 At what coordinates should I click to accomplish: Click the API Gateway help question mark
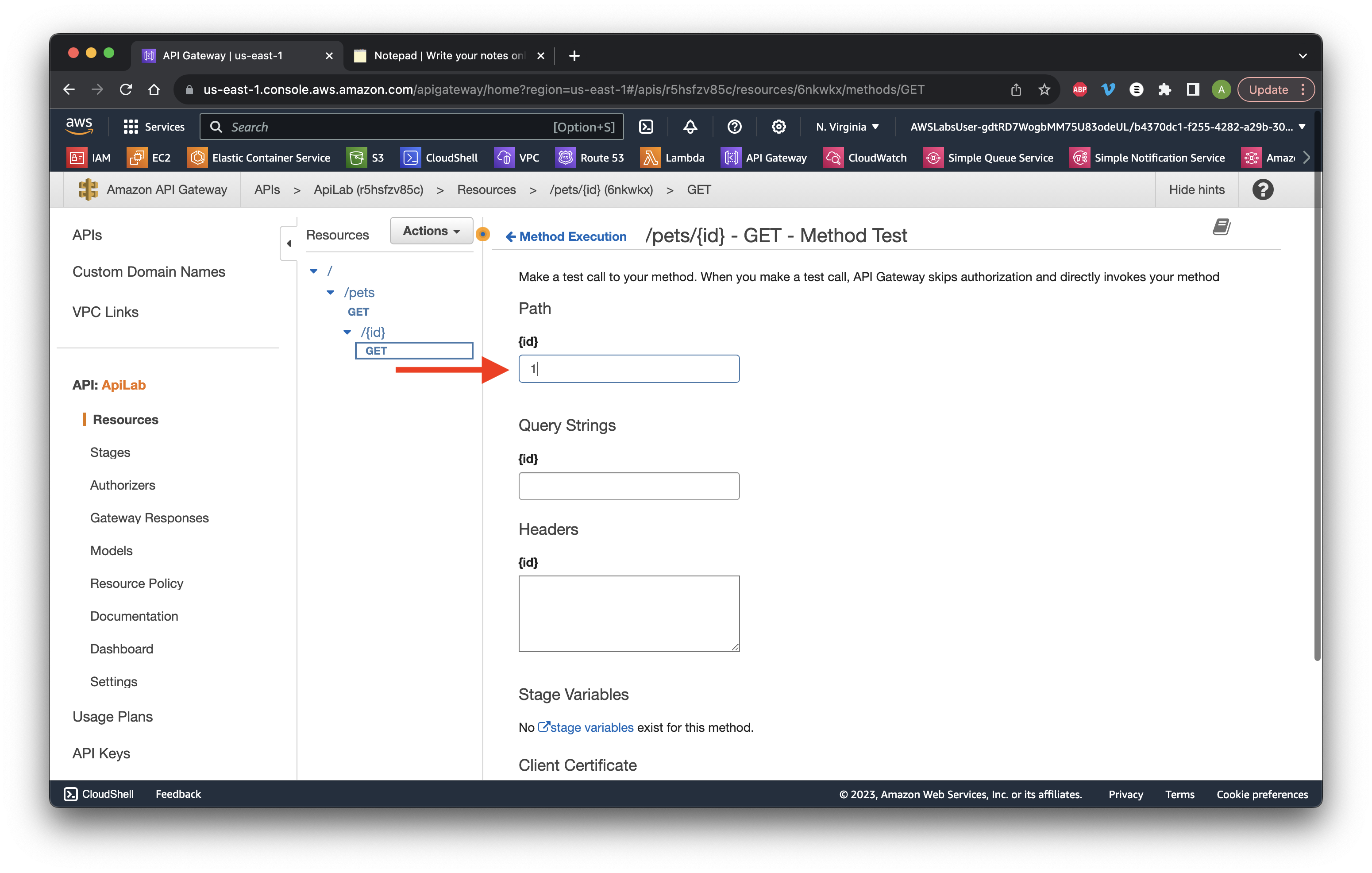pos(1263,190)
